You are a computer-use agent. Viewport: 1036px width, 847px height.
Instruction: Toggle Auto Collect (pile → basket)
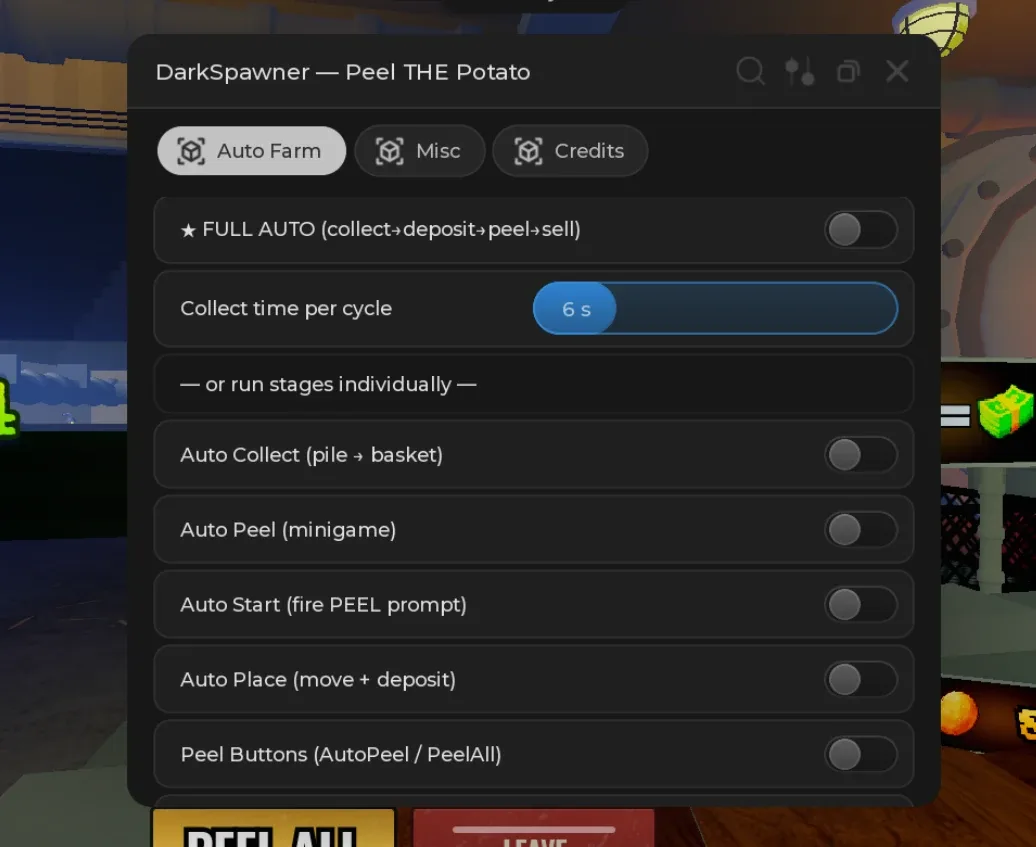point(861,455)
